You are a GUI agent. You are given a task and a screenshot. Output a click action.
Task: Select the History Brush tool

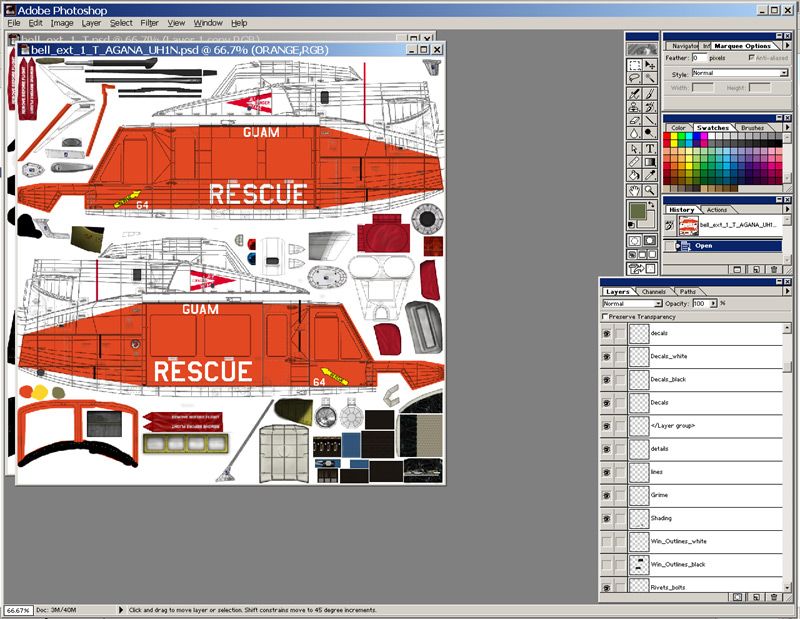coord(649,107)
